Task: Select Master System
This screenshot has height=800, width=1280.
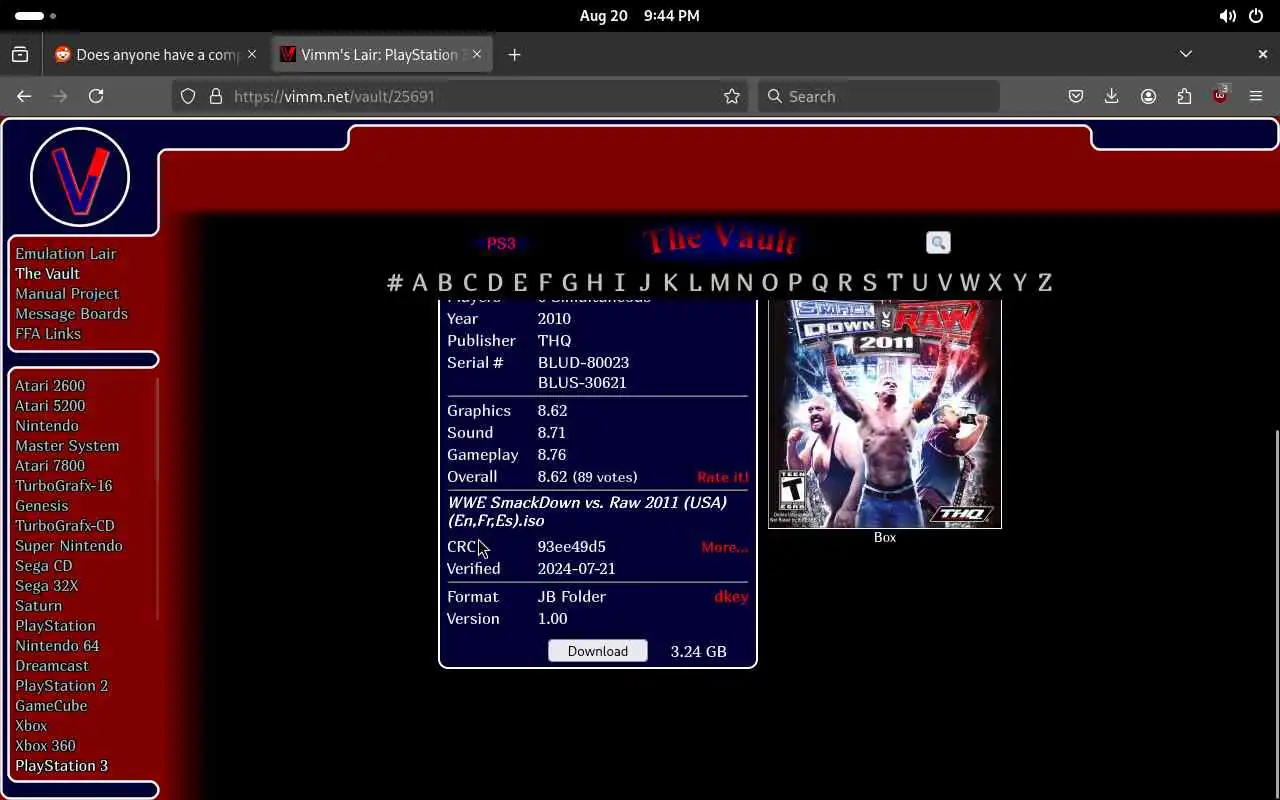Action: tap(67, 446)
